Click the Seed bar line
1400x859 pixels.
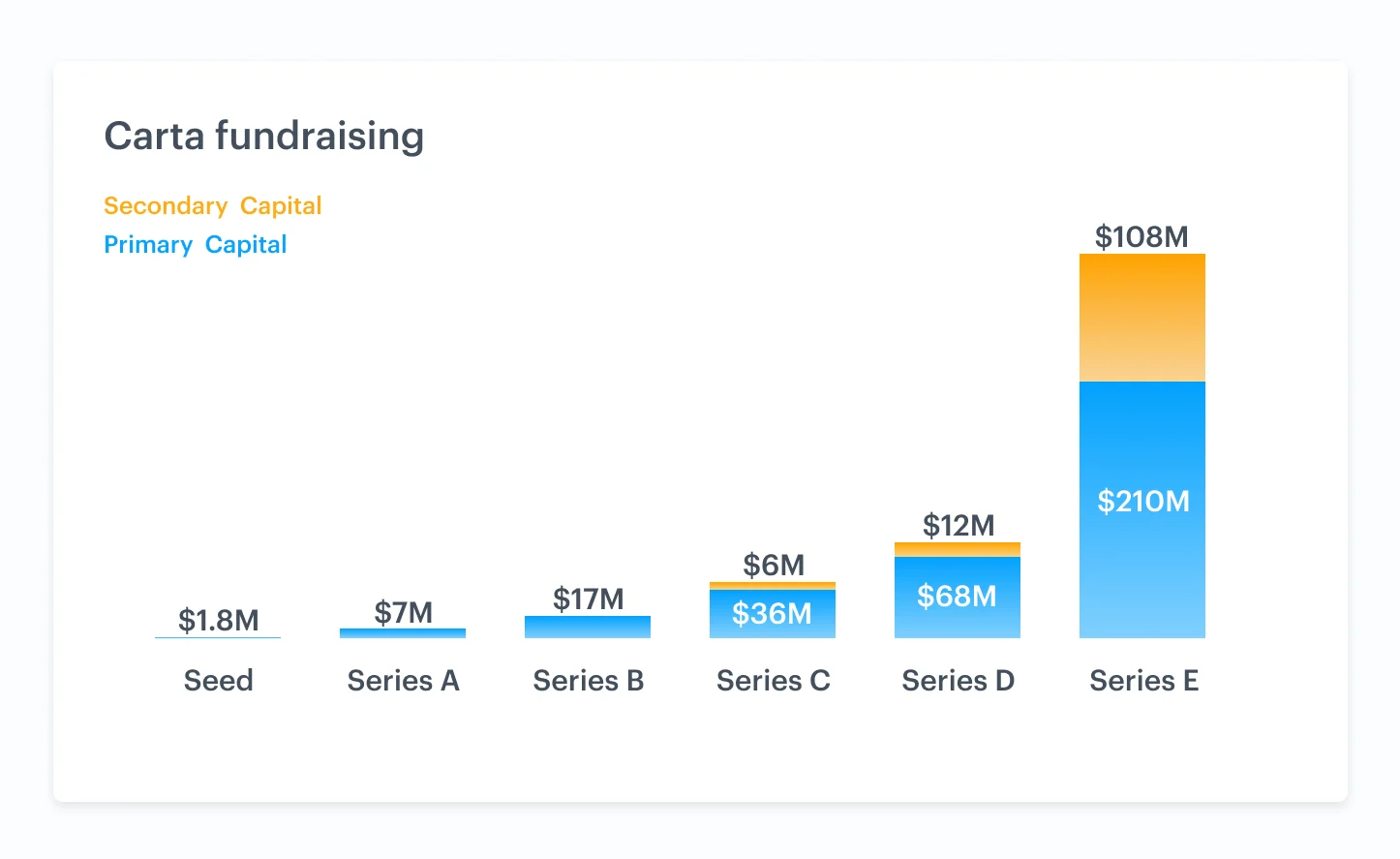click(218, 637)
